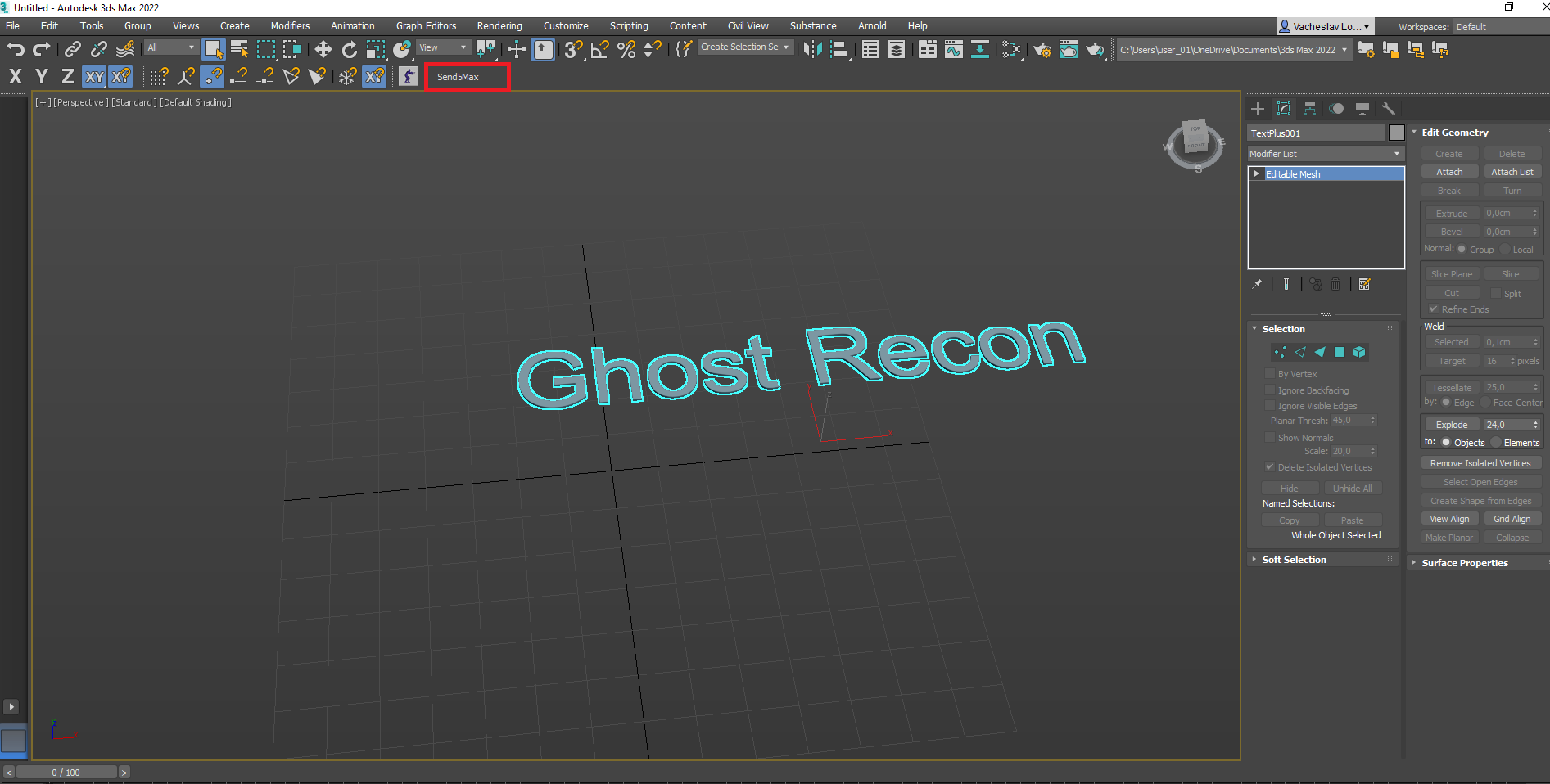Viewport: 1550px width, 784px height.
Task: Toggle the Angle Snap icon
Action: 600,49
